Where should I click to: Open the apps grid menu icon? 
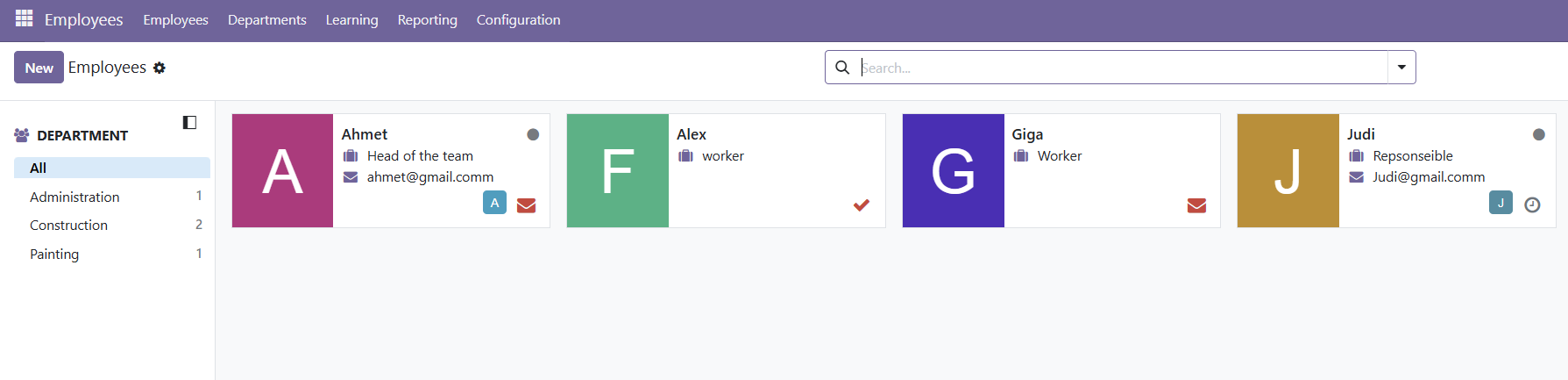24,18
